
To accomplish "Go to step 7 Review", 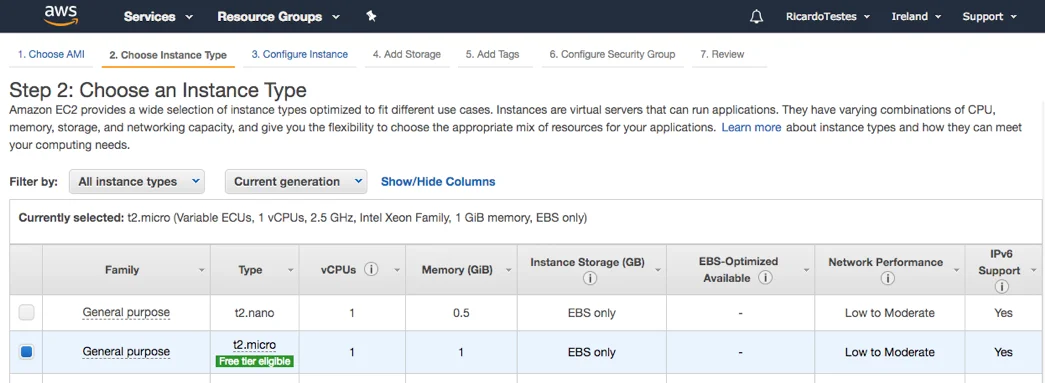I will coord(722,55).
